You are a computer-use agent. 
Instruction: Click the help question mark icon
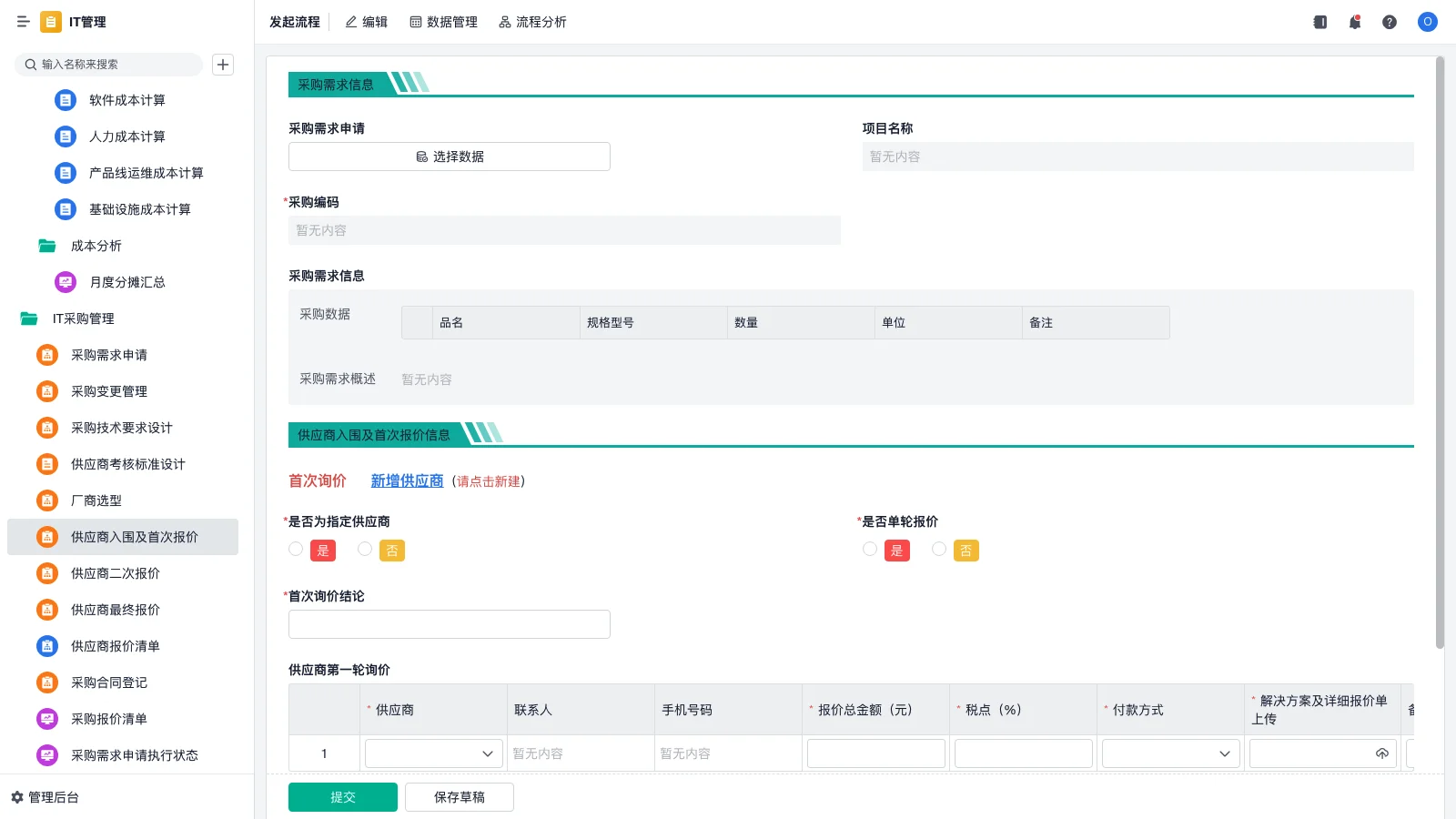point(1390,22)
